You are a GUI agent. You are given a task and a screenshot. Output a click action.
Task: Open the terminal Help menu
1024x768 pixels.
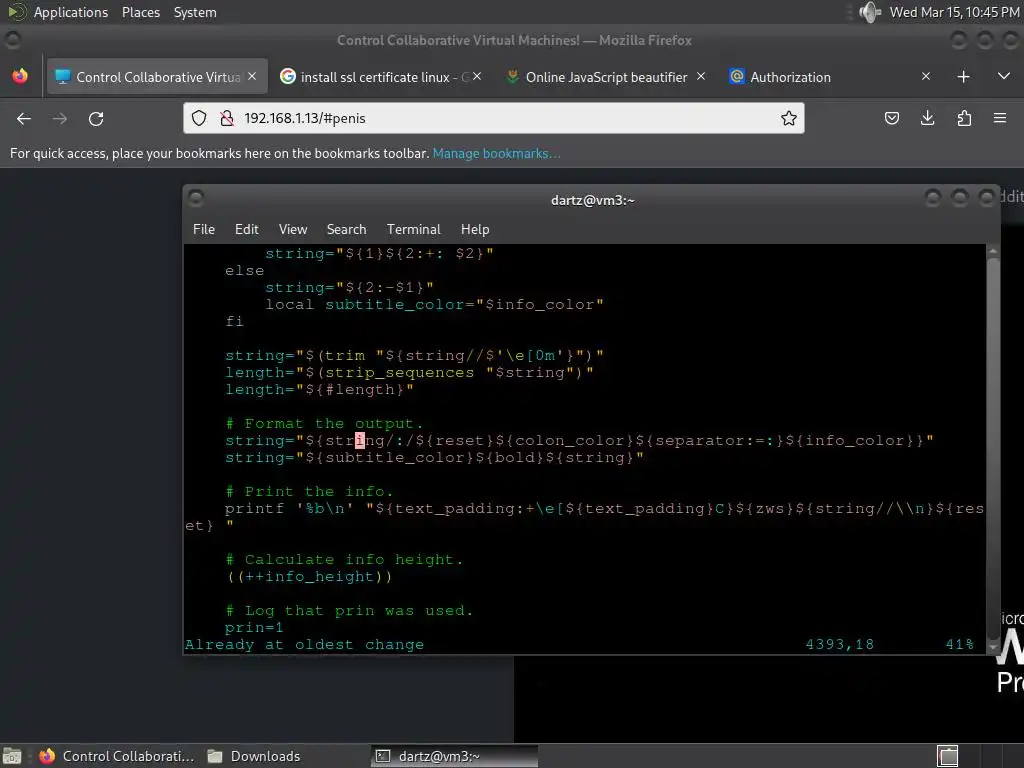[475, 229]
